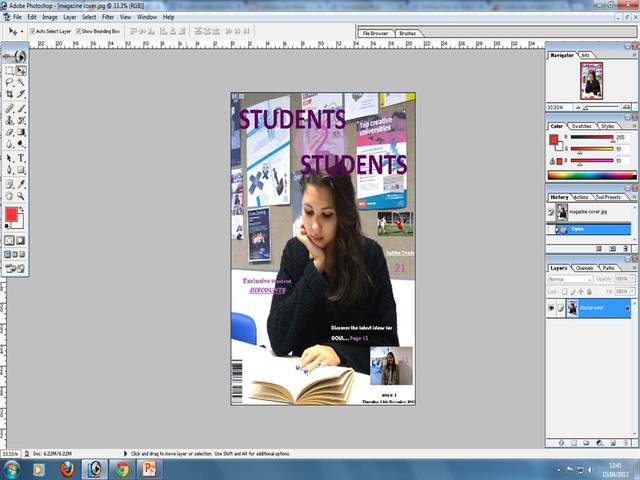Select the Healing Brush tool
This screenshot has height=480, width=640.
pos(9,108)
